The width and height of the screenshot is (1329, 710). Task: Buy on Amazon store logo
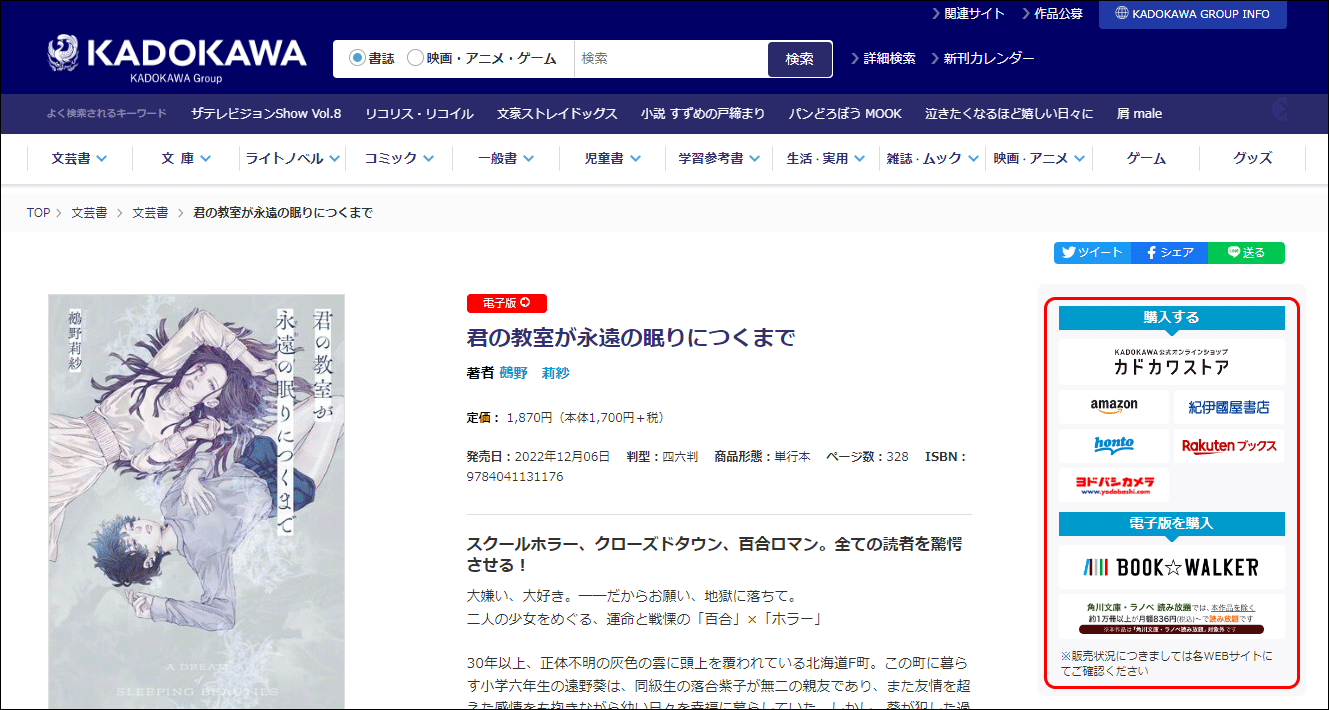pos(1114,407)
